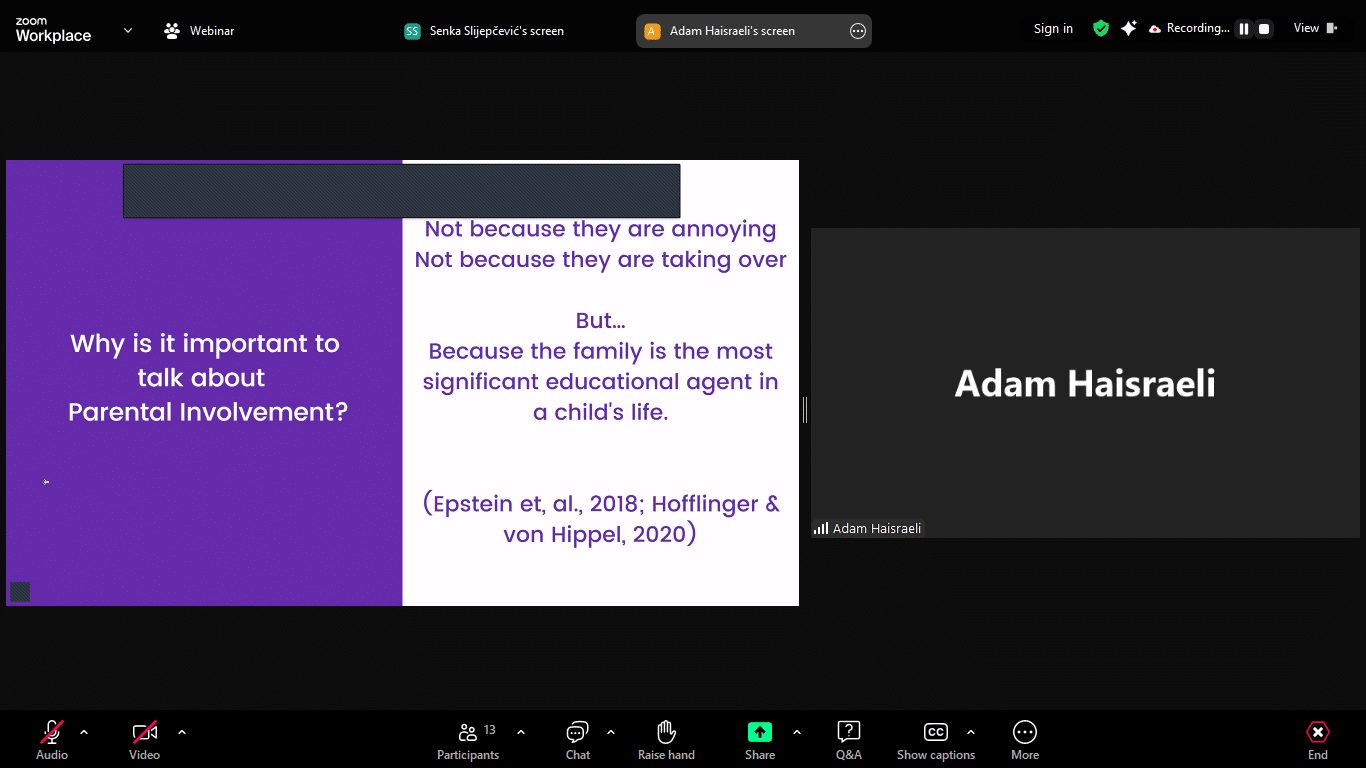Open Zoom Workplace dropdown arrow
The height and width of the screenshot is (768, 1366).
click(x=128, y=30)
